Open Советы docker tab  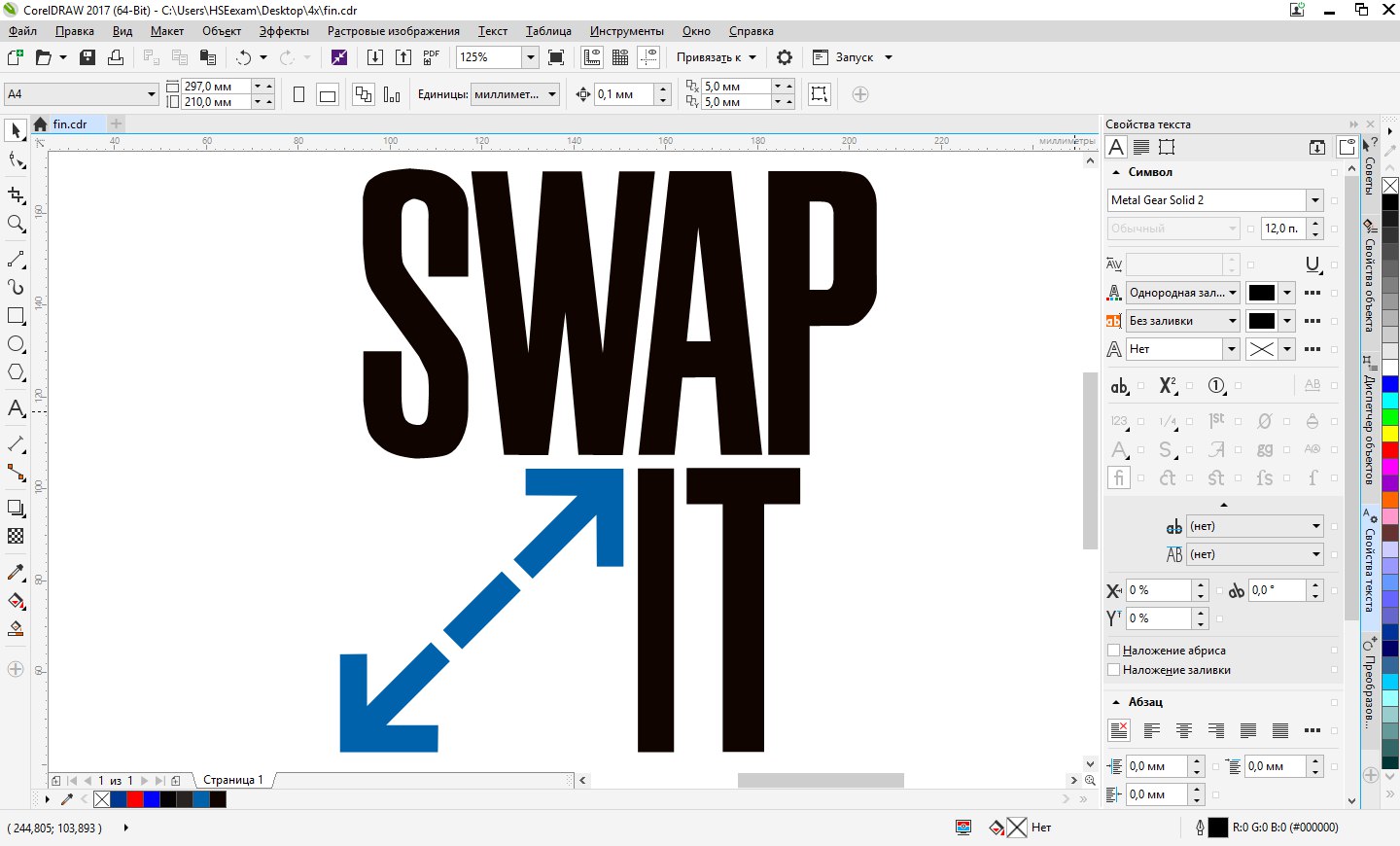[x=1369, y=168]
